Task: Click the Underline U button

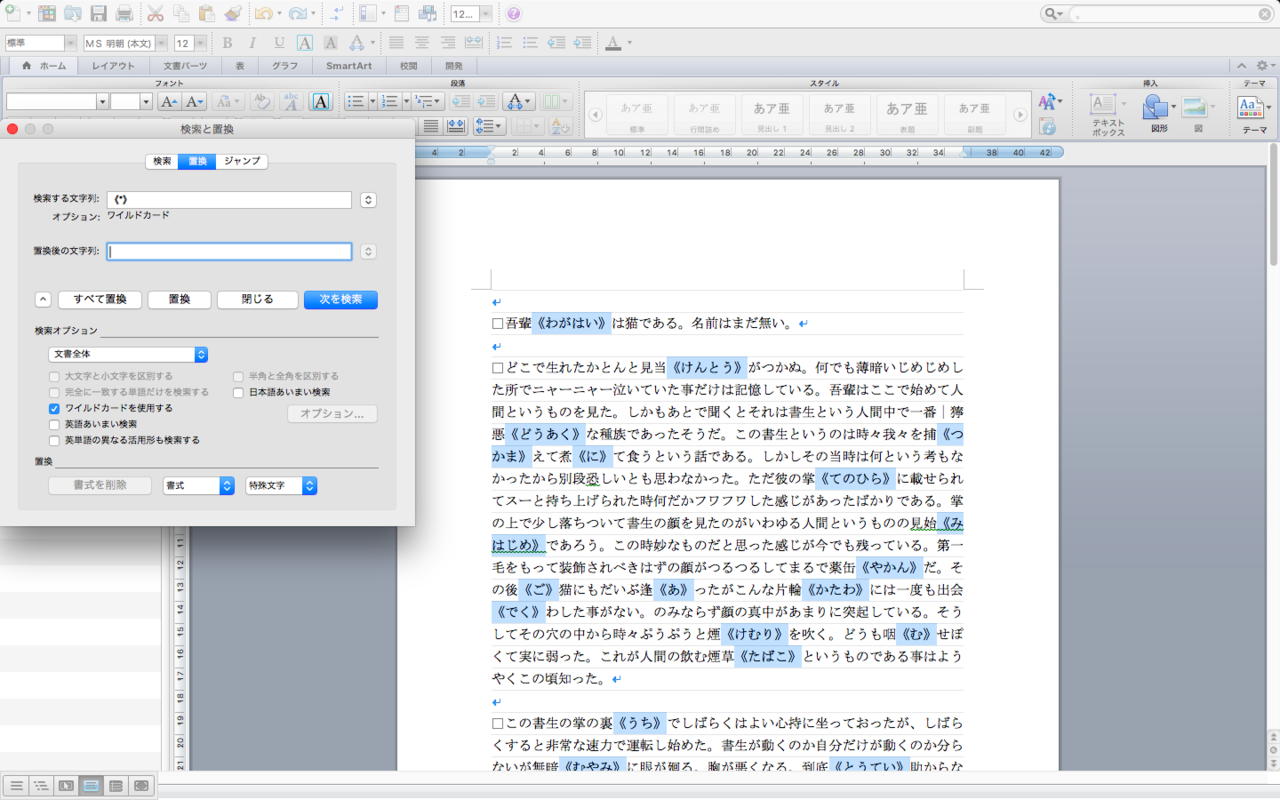Action: pyautogui.click(x=278, y=43)
